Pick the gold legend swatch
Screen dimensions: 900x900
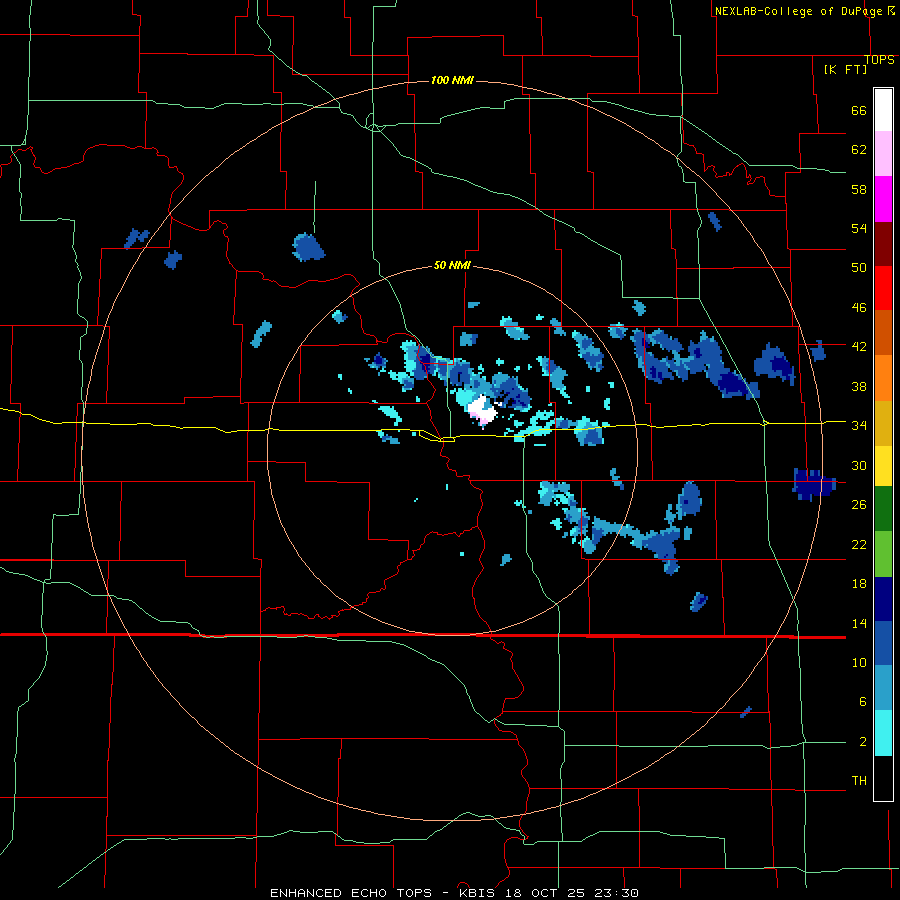click(x=883, y=423)
